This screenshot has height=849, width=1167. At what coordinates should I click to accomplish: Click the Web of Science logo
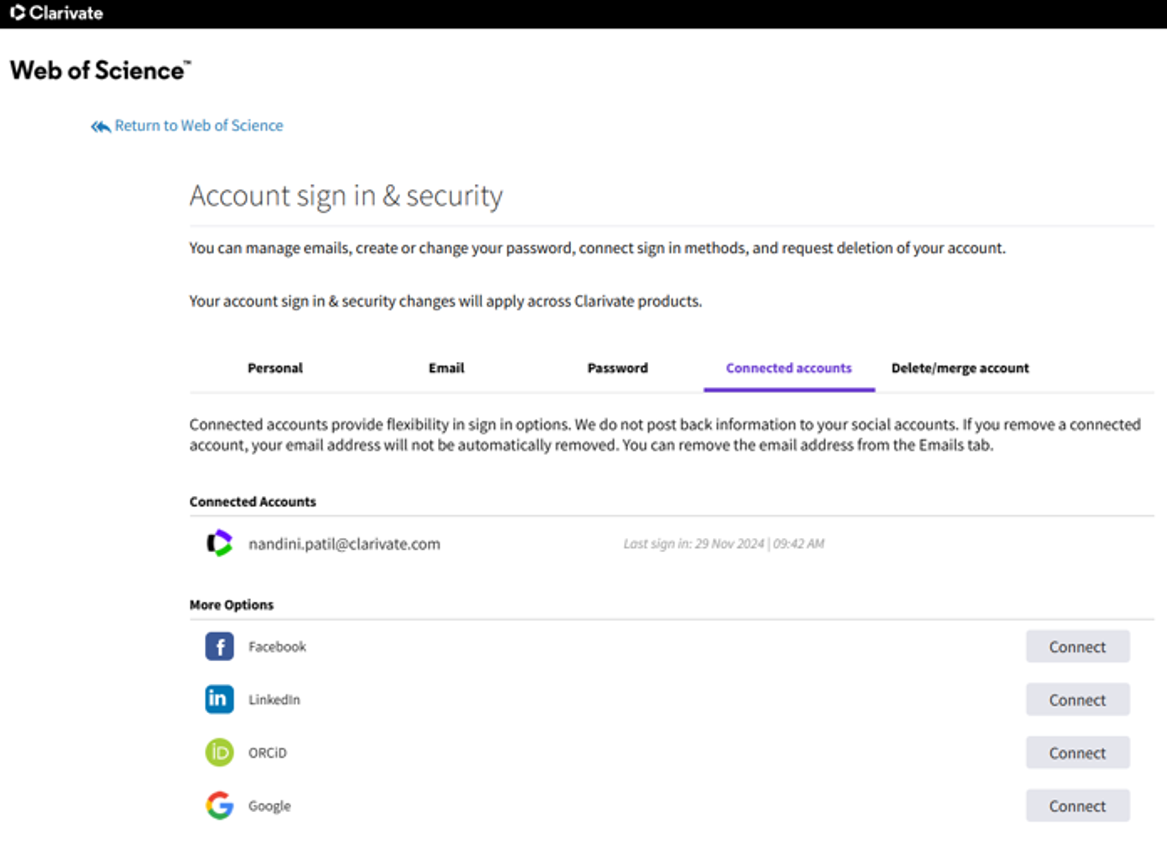99,70
